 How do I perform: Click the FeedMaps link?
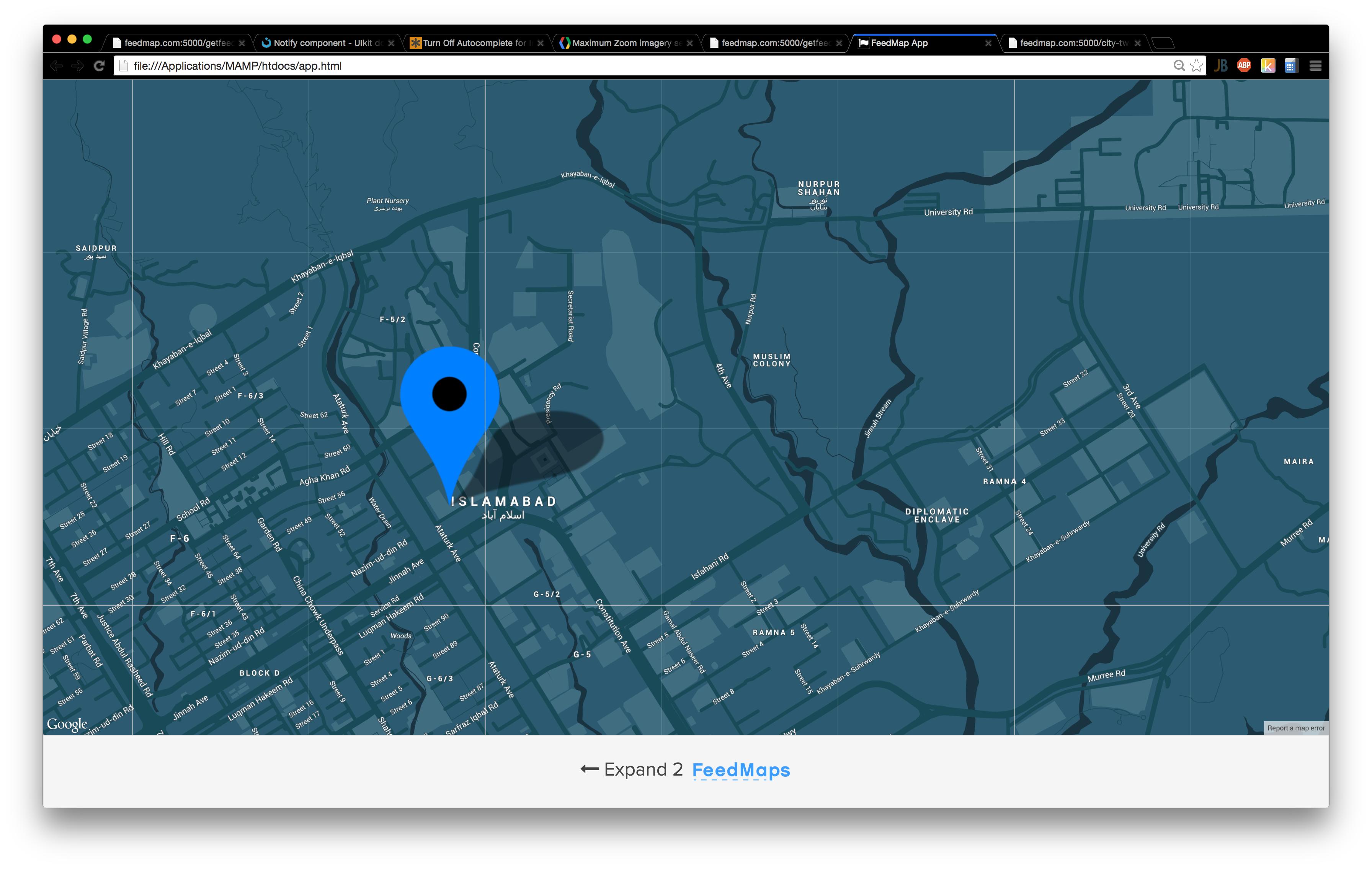click(741, 770)
